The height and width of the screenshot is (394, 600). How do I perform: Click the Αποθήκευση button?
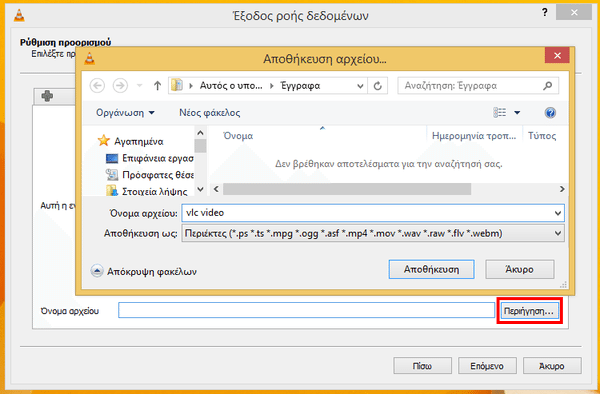coord(432,269)
